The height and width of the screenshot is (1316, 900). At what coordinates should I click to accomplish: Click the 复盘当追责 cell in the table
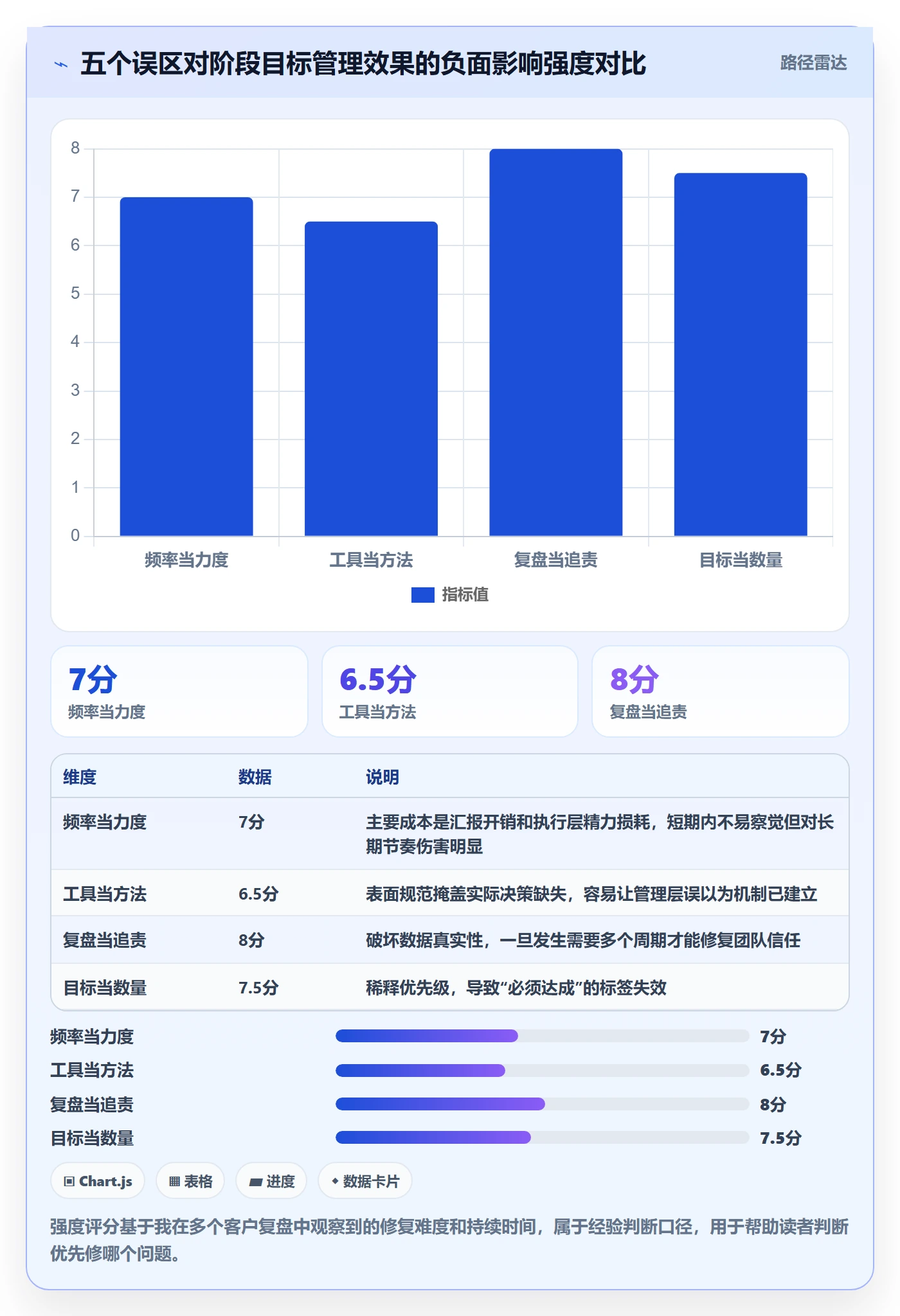pyautogui.click(x=105, y=940)
